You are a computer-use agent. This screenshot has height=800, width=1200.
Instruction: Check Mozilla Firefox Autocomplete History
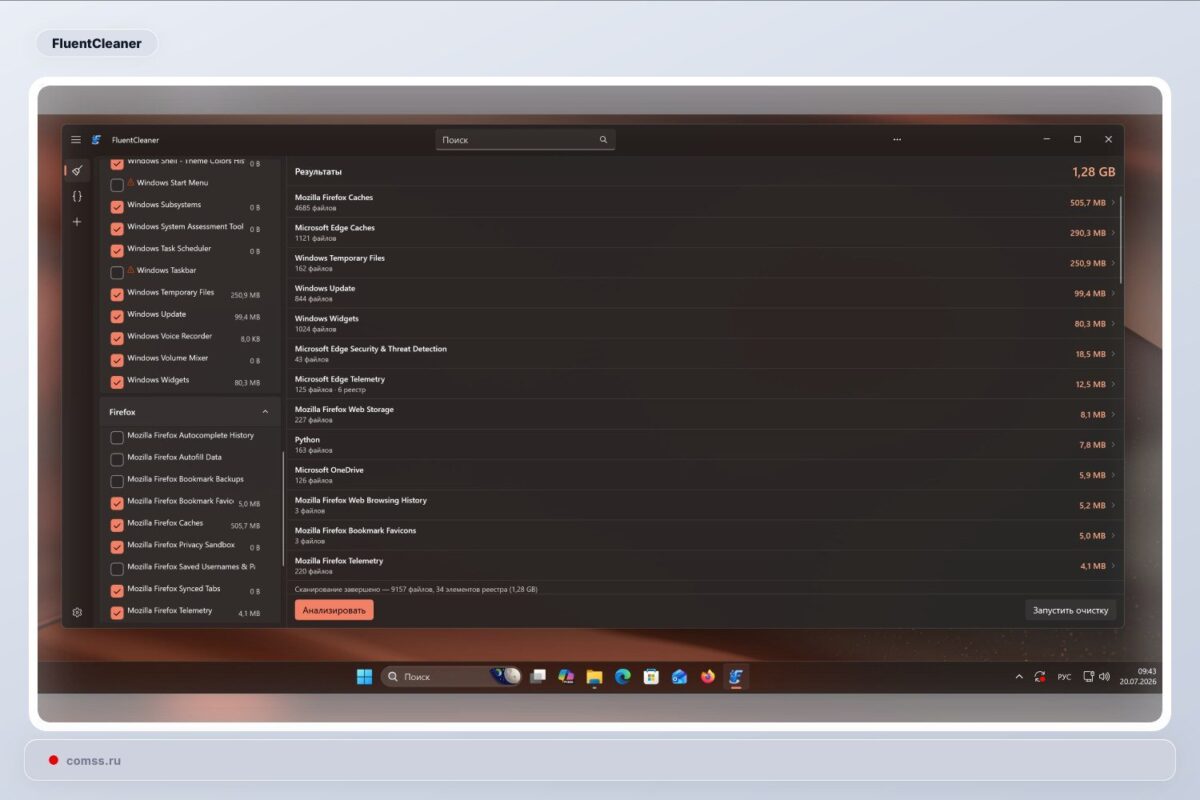(x=117, y=437)
